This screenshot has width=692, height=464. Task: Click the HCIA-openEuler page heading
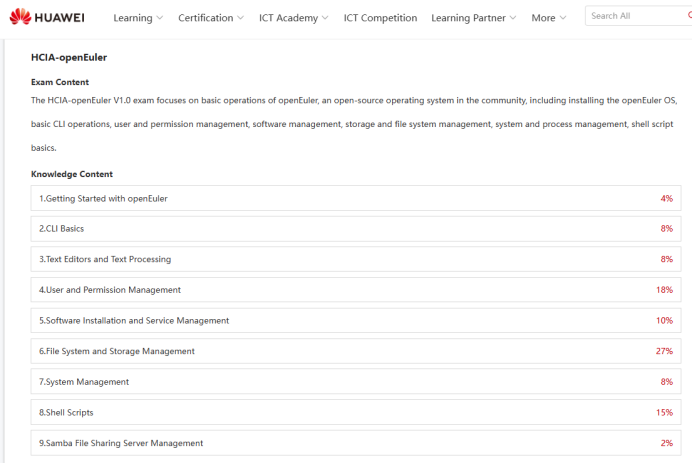pos(69,57)
